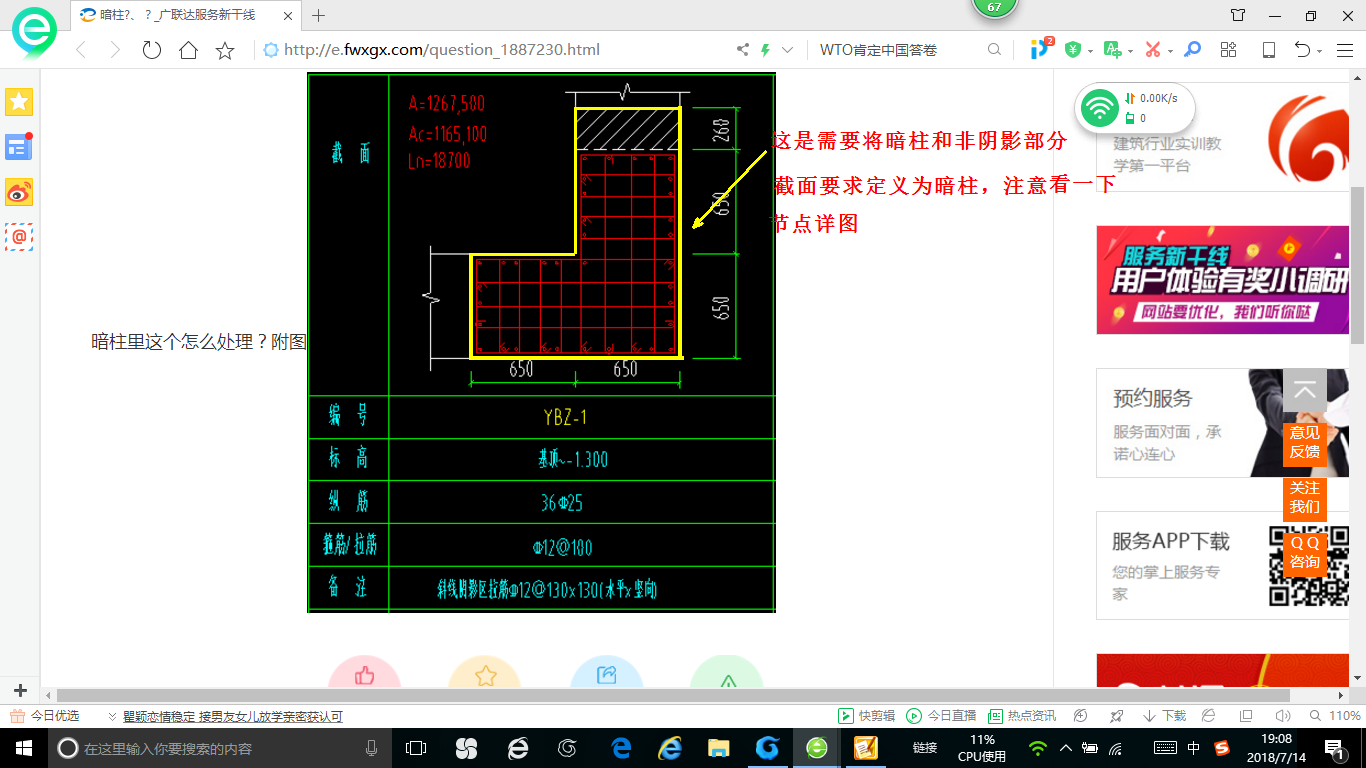
Task: Click the Wi-Fi speed floating widget
Action: point(1135,107)
